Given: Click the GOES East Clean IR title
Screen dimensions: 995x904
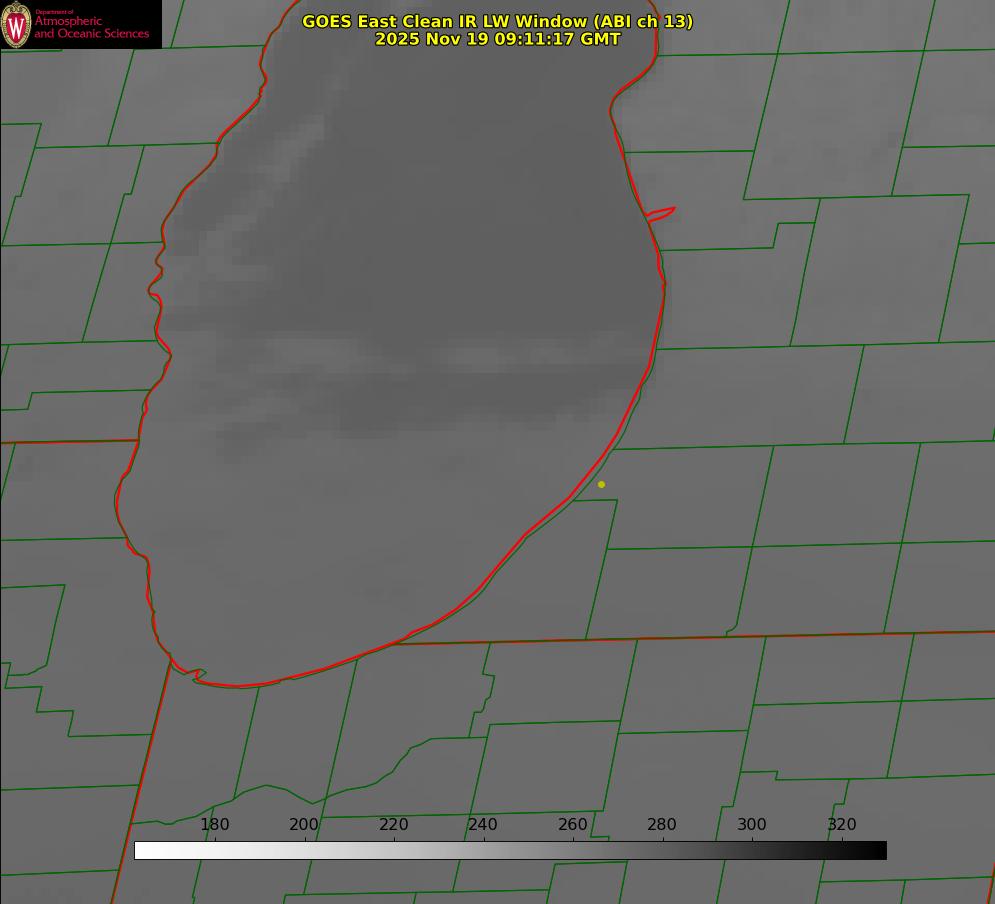Looking at the screenshot, I should [497, 21].
